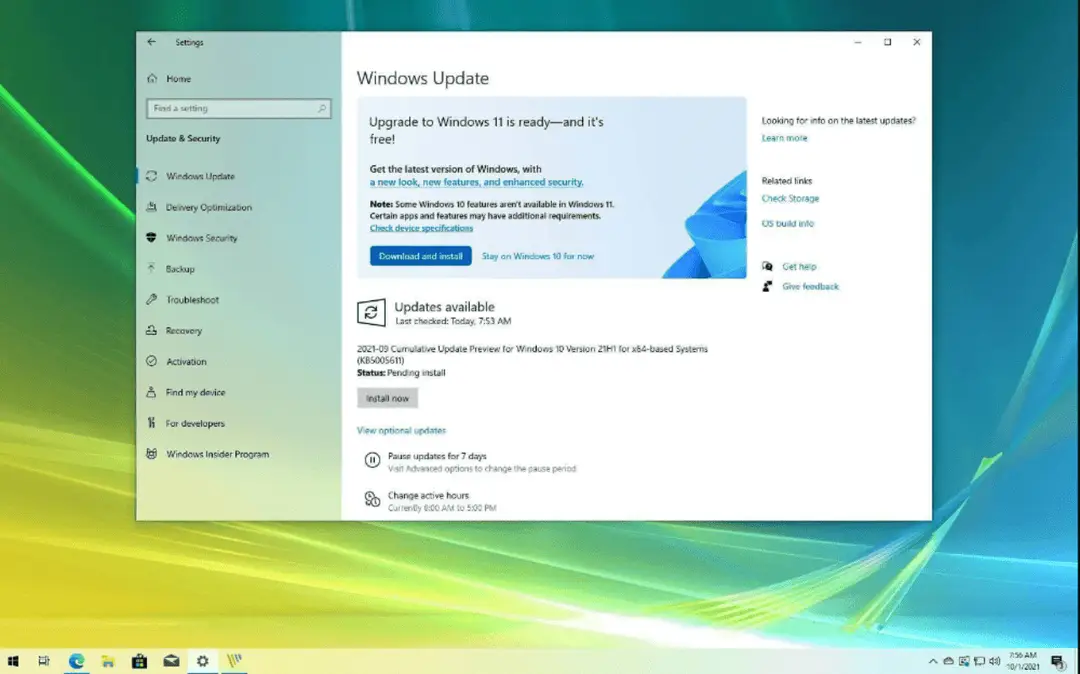This screenshot has height=674, width=1080.
Task: Open Windows Insider Program settings
Action: [218, 454]
